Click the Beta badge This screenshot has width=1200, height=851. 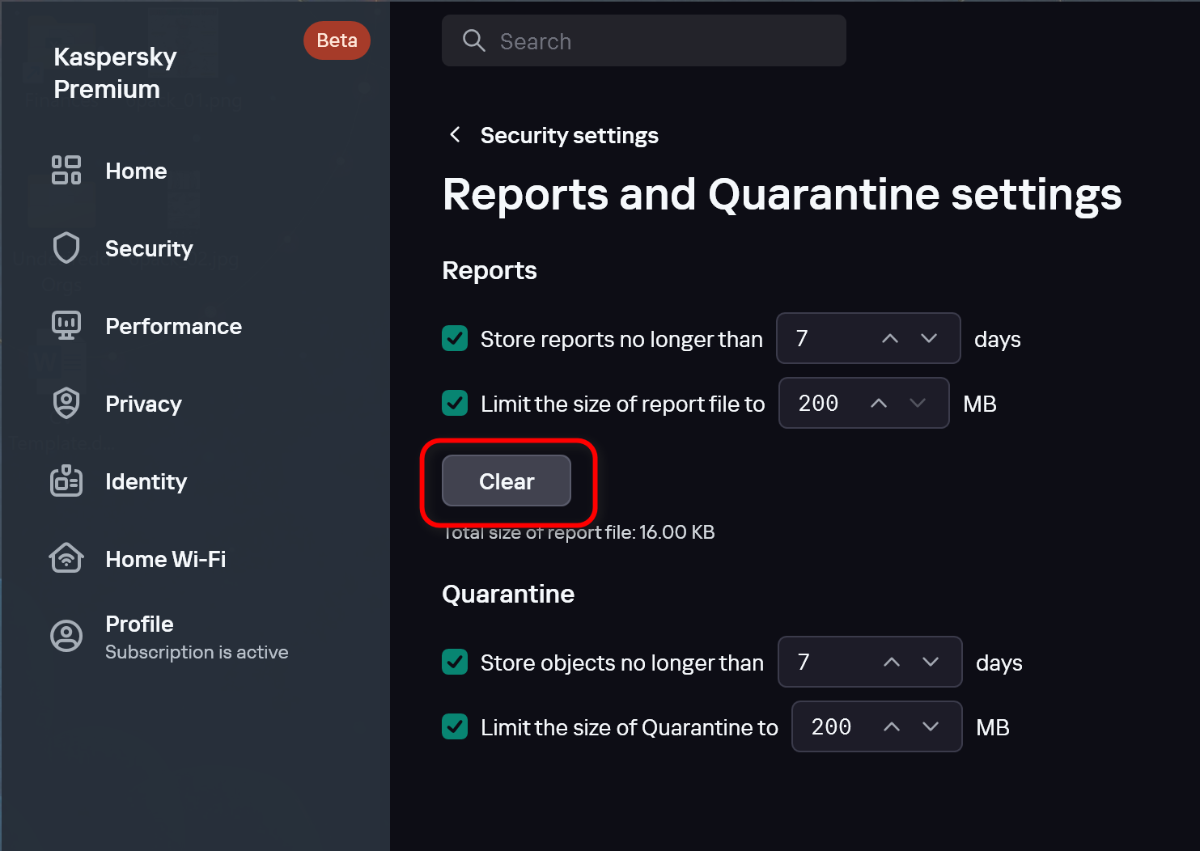tap(337, 41)
